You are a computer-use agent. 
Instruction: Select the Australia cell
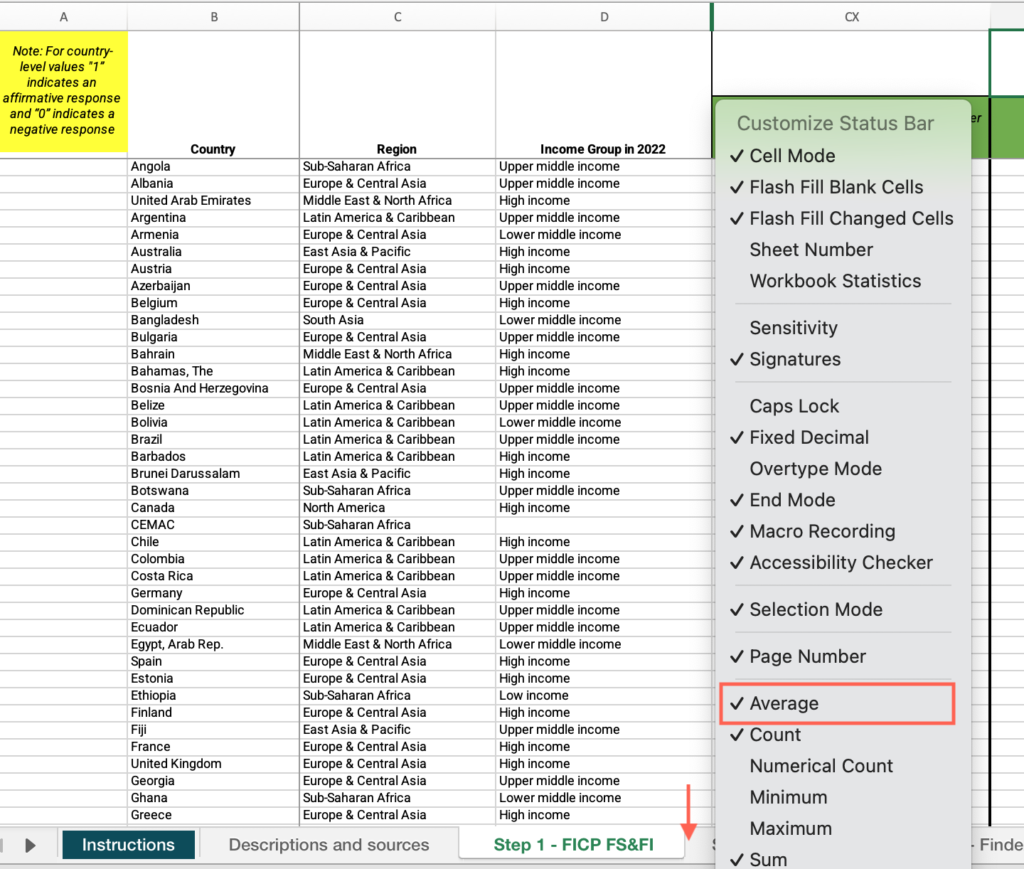click(214, 251)
